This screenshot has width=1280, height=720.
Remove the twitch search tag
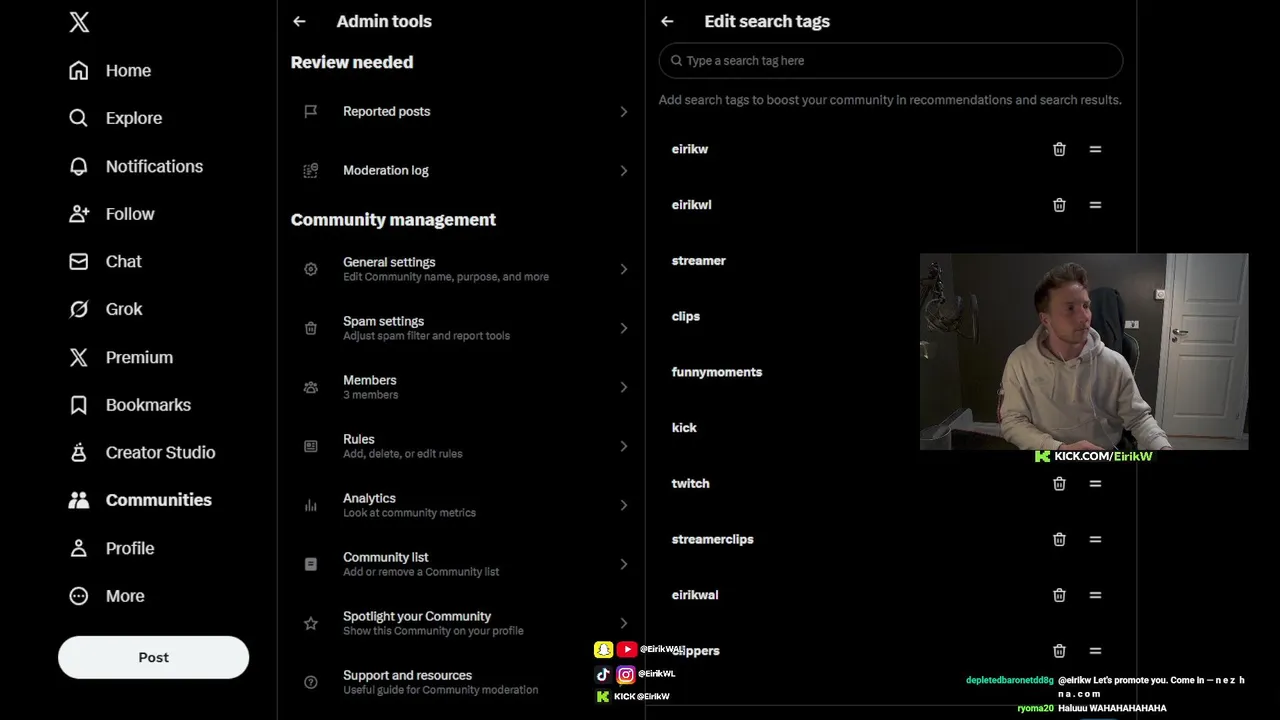pyautogui.click(x=1059, y=484)
